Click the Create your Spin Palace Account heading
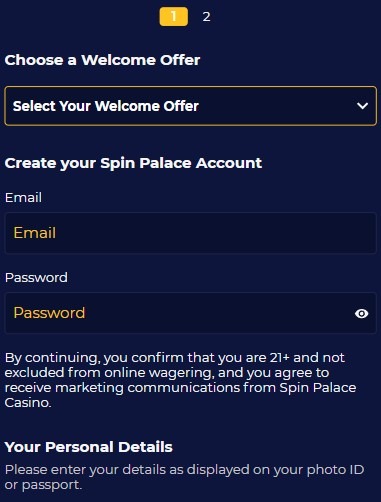The height and width of the screenshot is (502, 381). (133, 163)
